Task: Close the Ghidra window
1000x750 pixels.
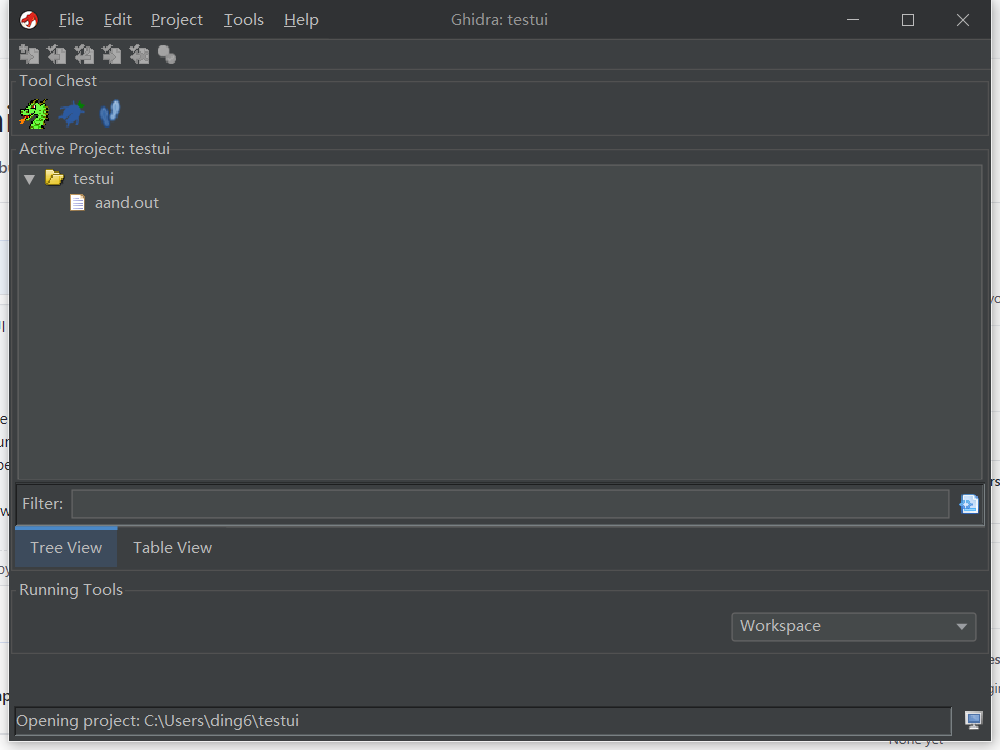Action: [x=963, y=20]
